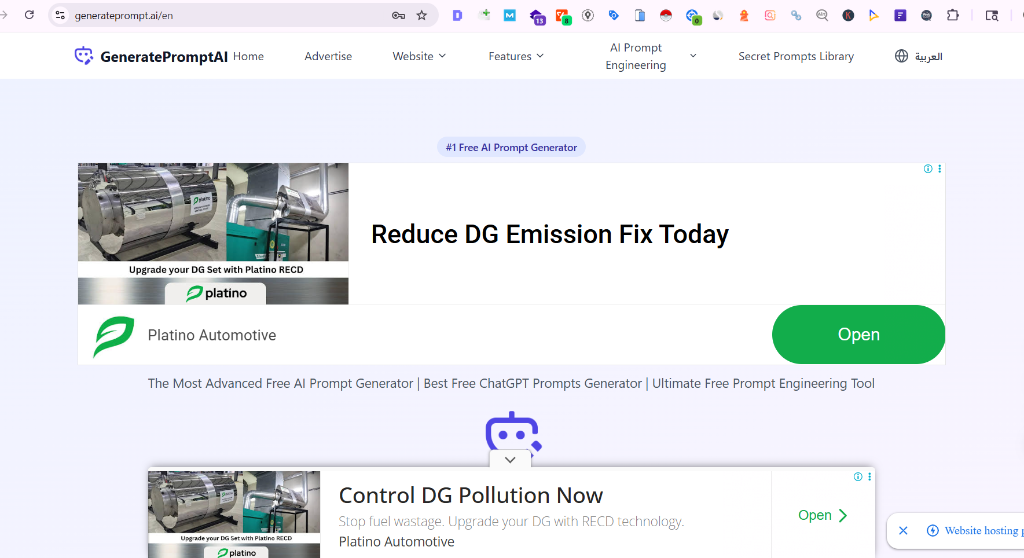Open the map pin extension icon

tap(588, 15)
